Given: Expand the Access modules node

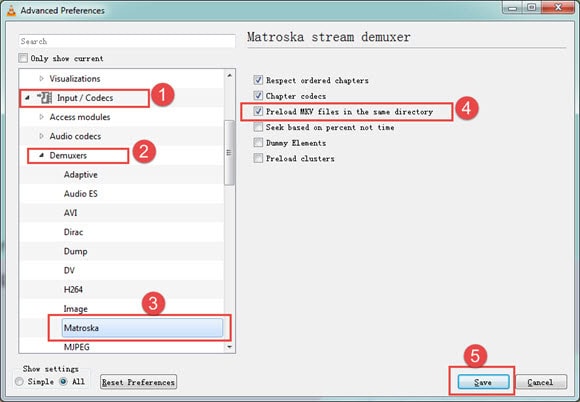Looking at the screenshot, I should 41,117.
